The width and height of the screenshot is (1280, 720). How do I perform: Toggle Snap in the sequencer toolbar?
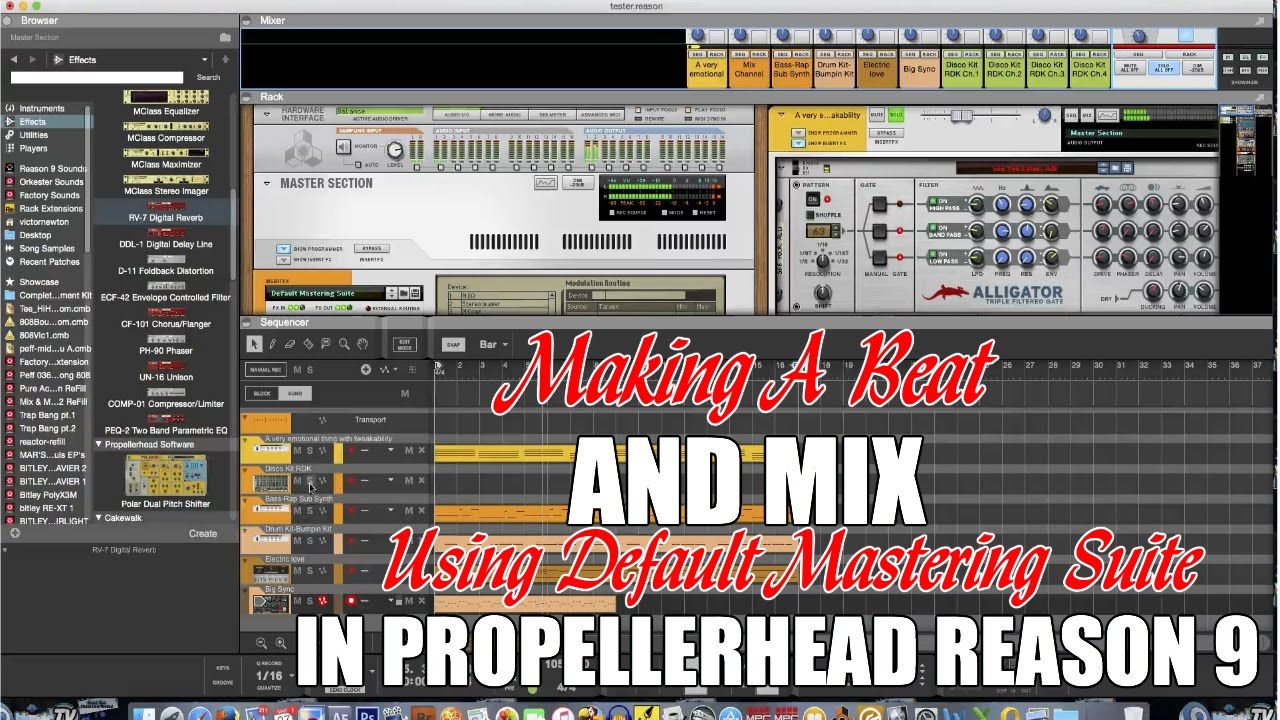(453, 344)
